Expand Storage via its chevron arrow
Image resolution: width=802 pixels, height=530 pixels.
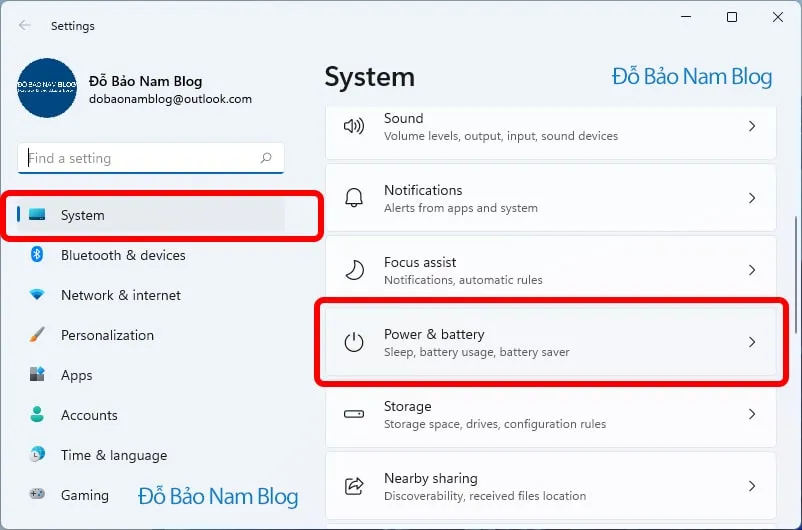coord(752,414)
